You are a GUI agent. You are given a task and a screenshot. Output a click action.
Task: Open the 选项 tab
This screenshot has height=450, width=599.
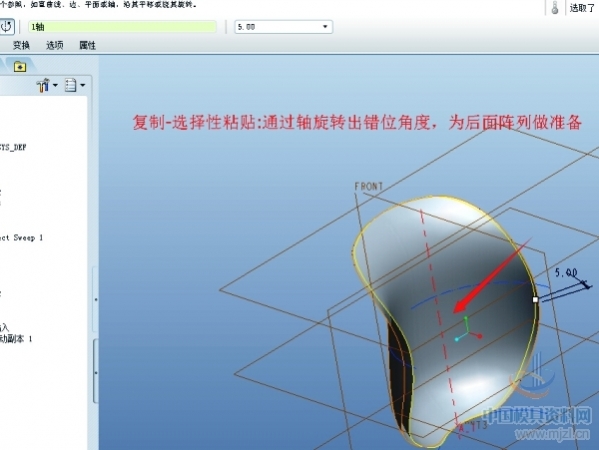point(55,45)
